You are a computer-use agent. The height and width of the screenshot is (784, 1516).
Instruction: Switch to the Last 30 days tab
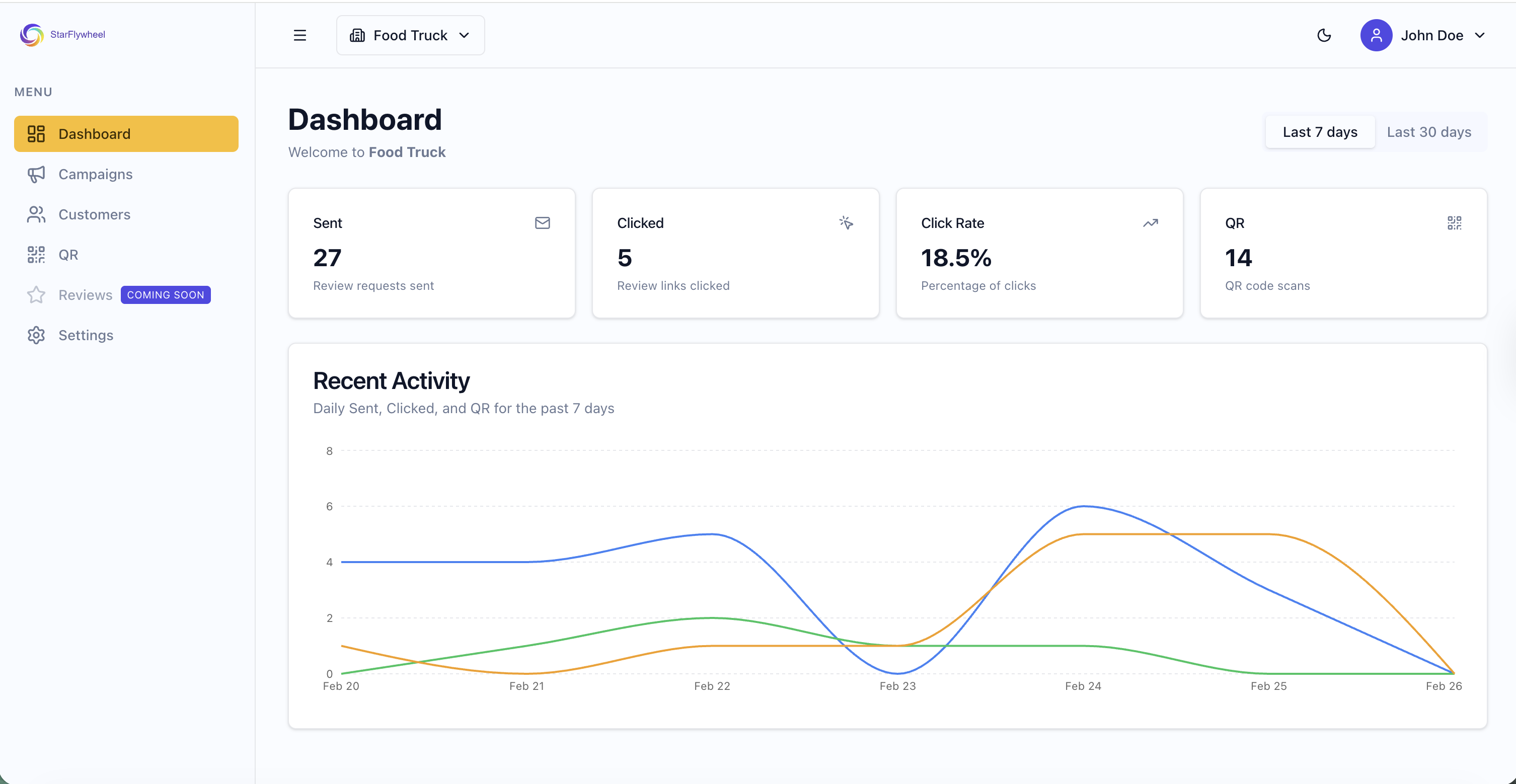click(1429, 132)
